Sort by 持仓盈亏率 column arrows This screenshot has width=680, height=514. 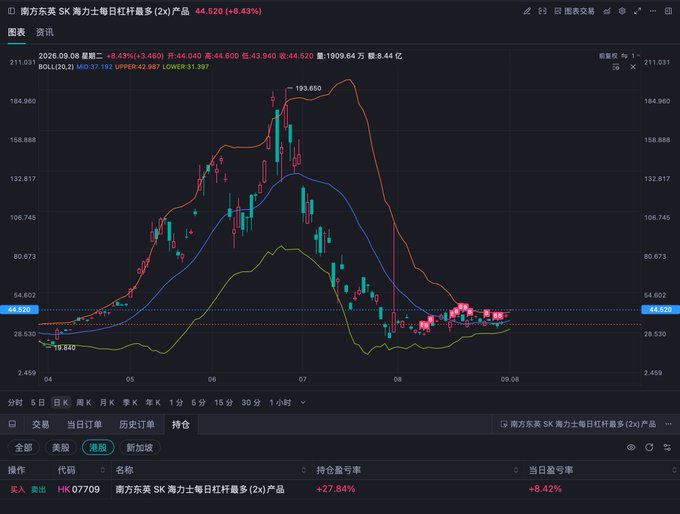point(516,470)
